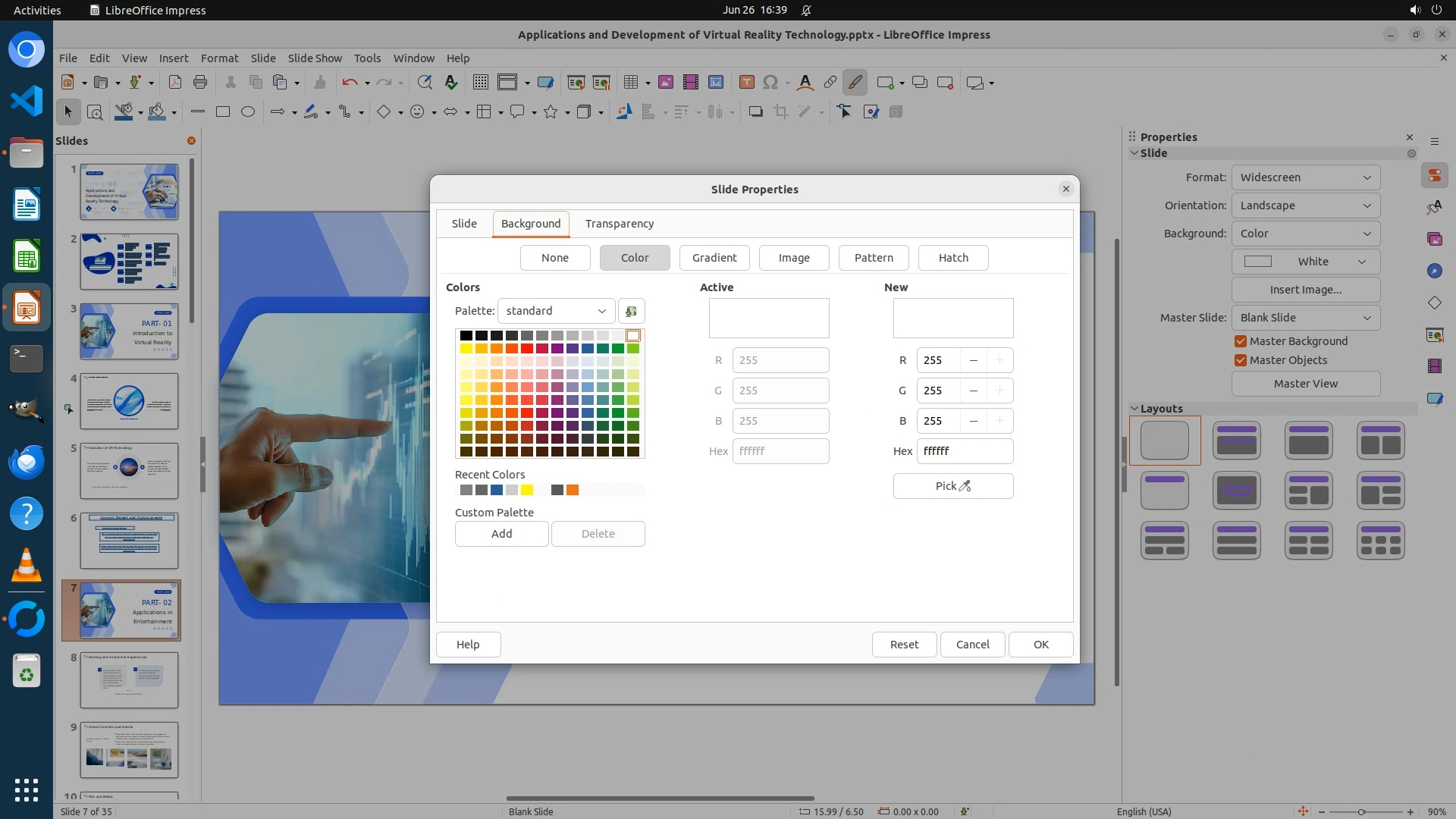Click the eyedropper Pick button
1456x819 pixels.
[x=952, y=486]
